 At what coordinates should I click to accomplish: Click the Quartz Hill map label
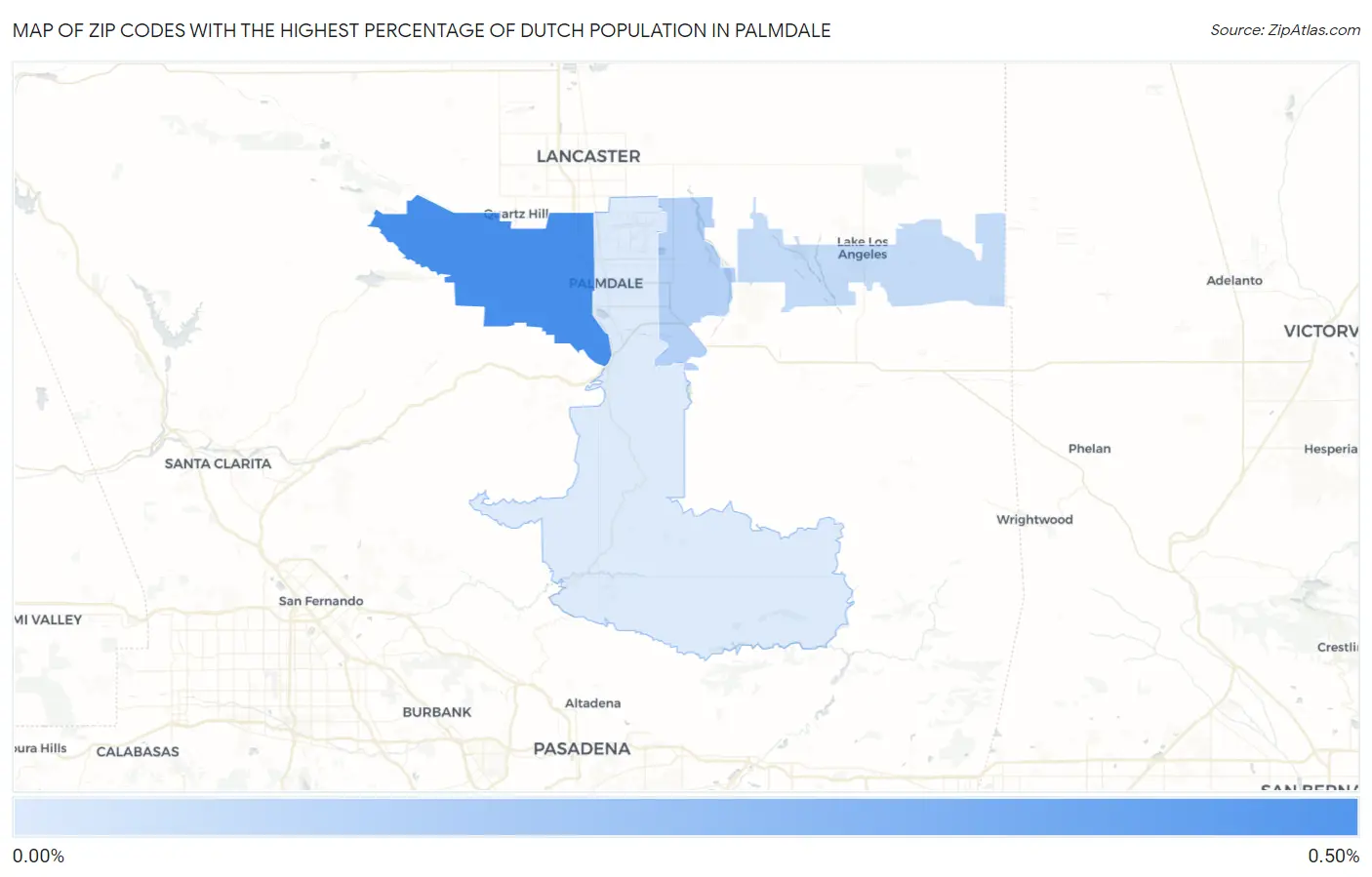[x=517, y=214]
